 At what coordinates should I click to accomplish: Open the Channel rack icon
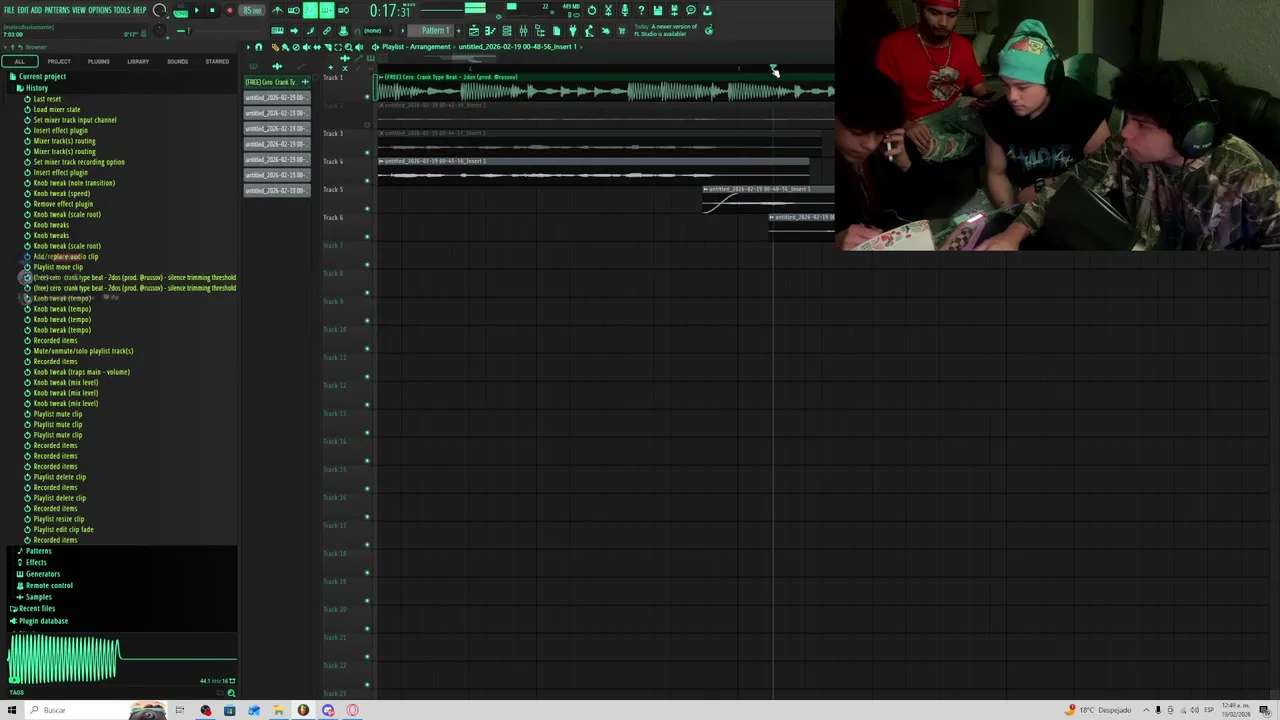(x=507, y=31)
